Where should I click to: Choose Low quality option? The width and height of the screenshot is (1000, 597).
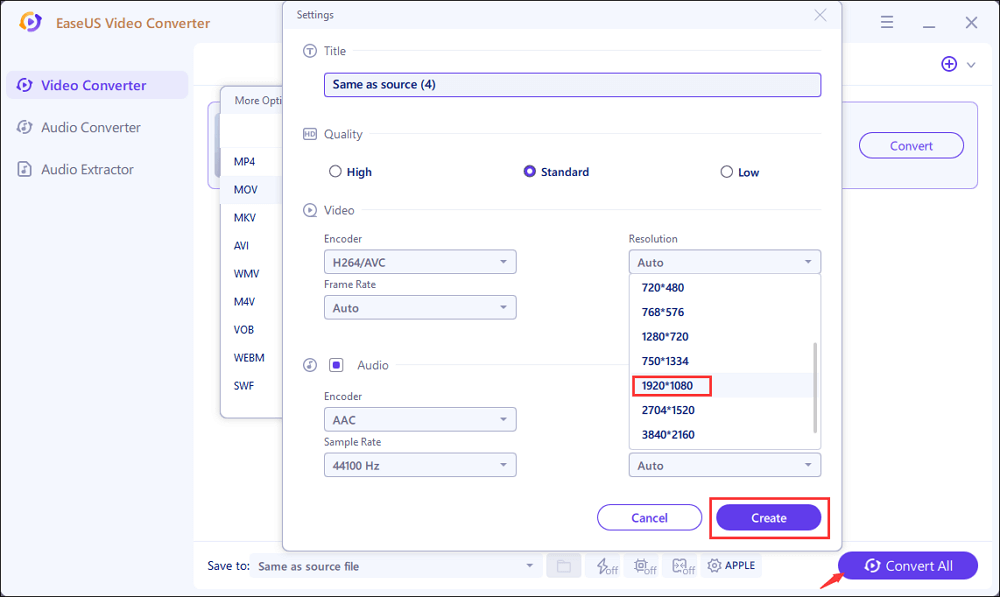coord(729,171)
